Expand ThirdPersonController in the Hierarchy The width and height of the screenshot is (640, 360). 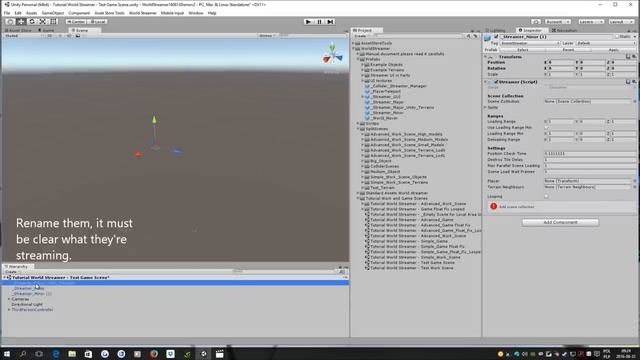click(9, 310)
